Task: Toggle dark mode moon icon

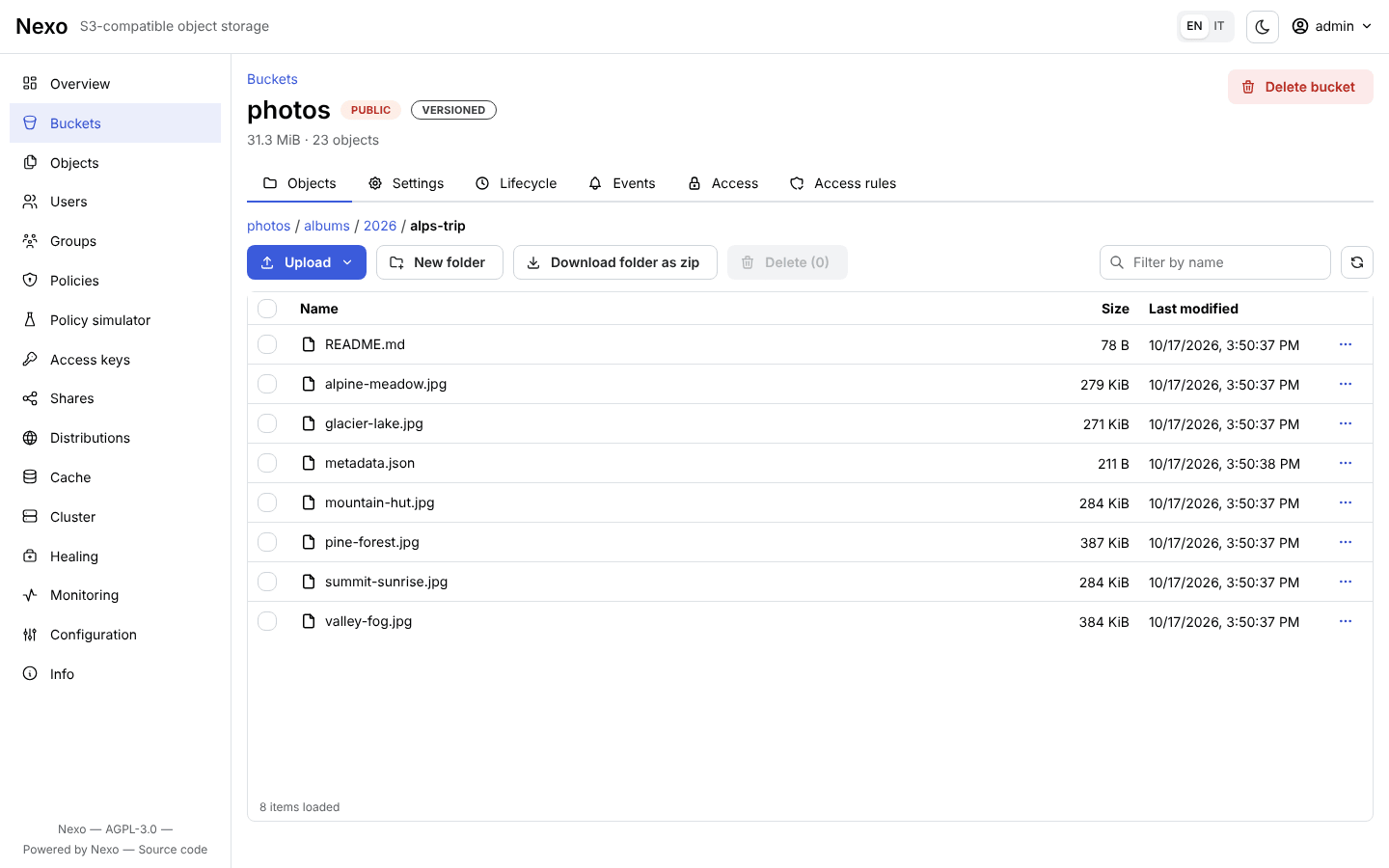Action: click(1262, 27)
